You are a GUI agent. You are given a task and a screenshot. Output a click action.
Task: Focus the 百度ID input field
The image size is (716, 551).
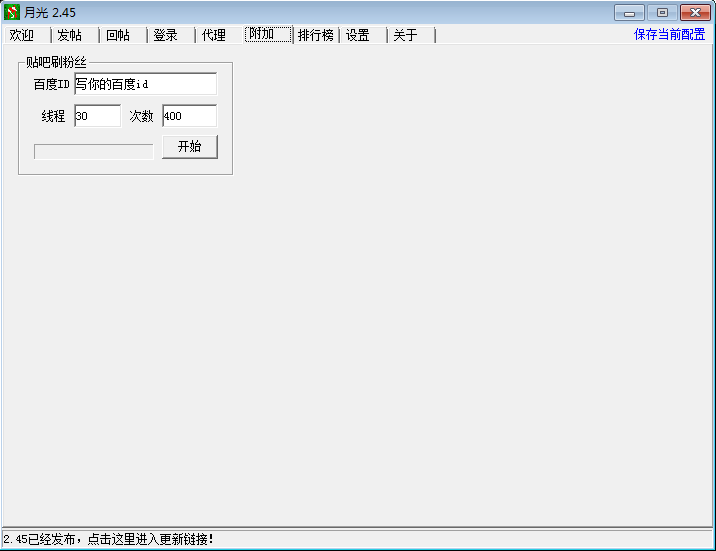(145, 84)
